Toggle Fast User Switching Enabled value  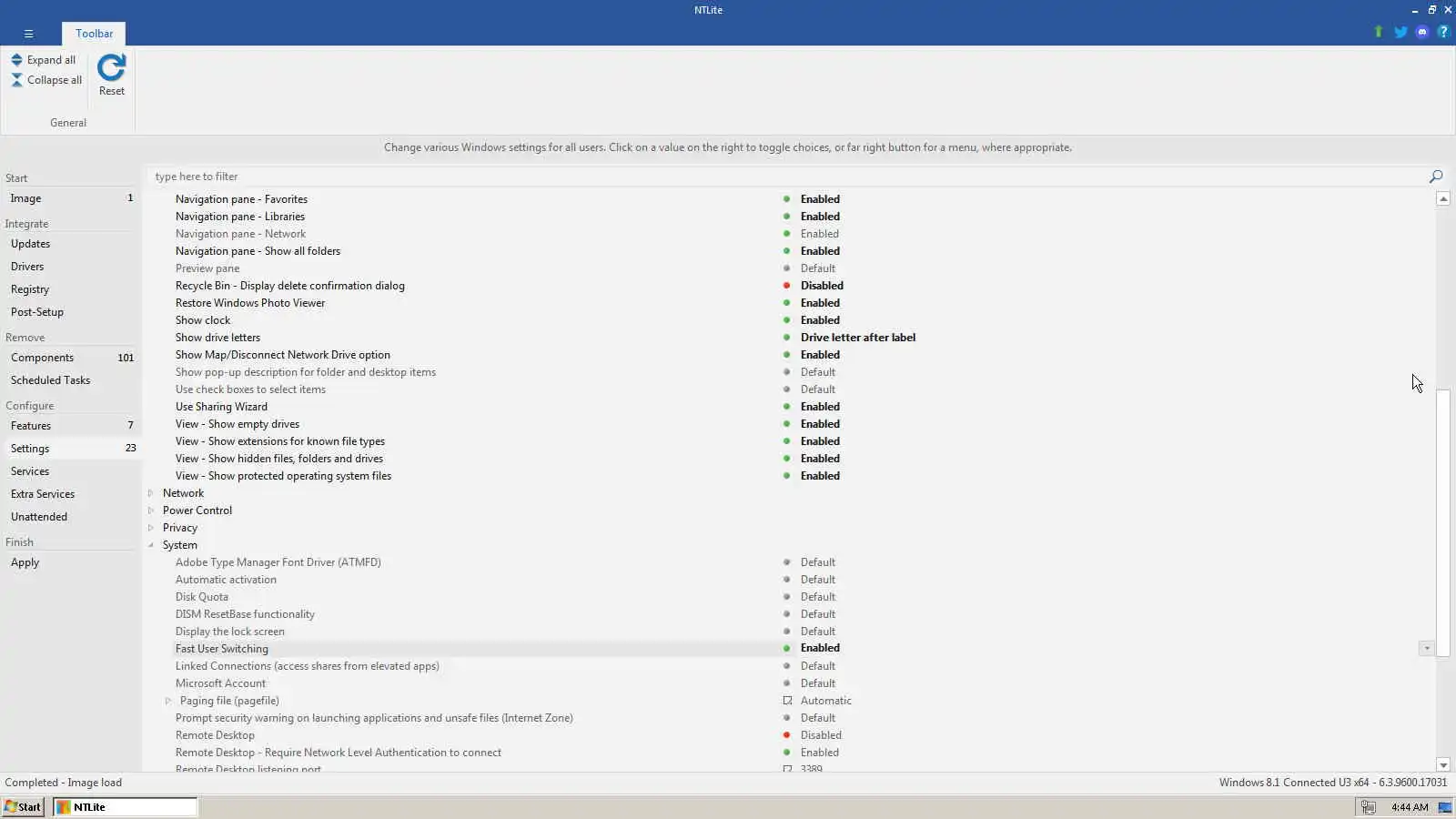(820, 648)
